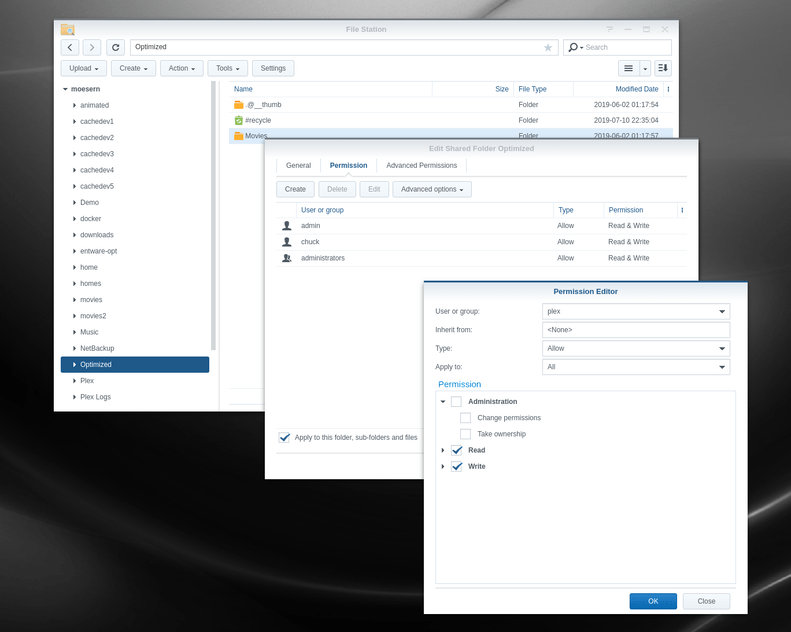Image resolution: width=791 pixels, height=632 pixels.
Task: Check Change permissions
Action: pyautogui.click(x=466, y=418)
